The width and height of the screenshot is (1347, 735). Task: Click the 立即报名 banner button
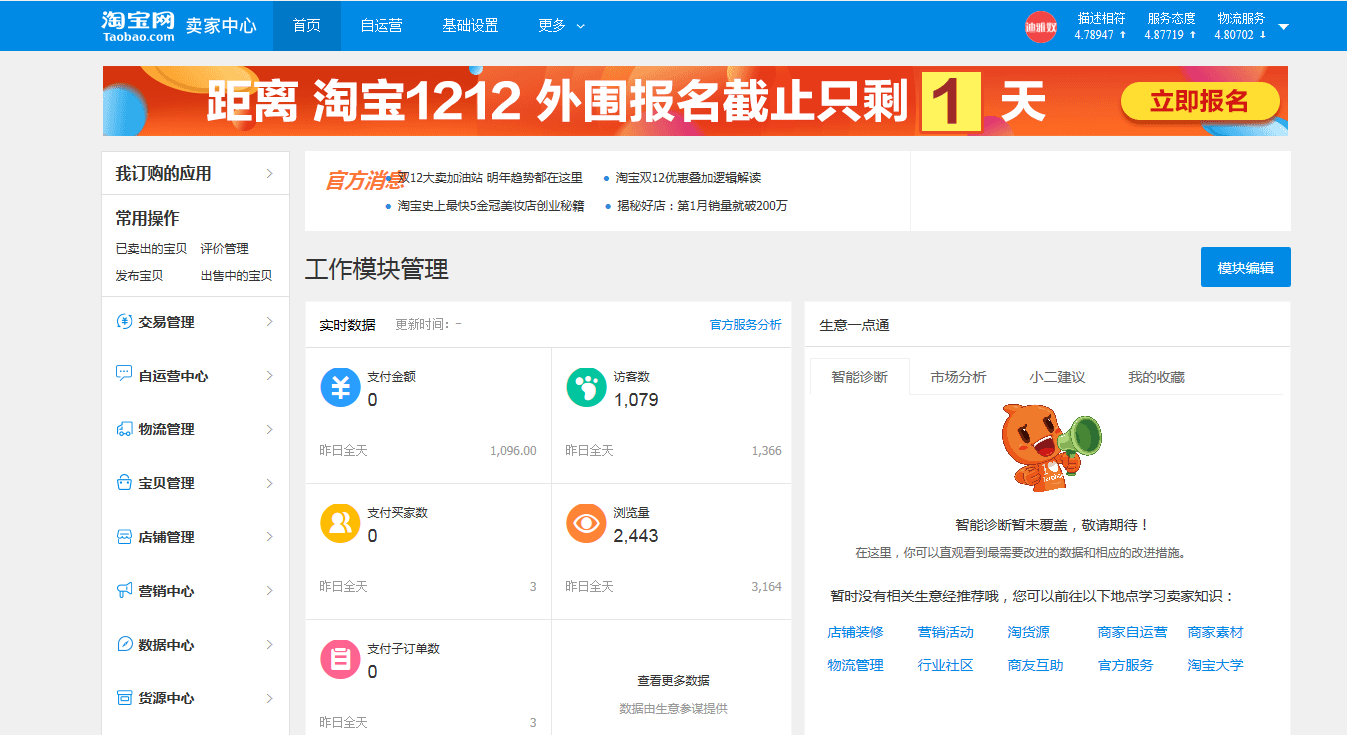[1200, 101]
